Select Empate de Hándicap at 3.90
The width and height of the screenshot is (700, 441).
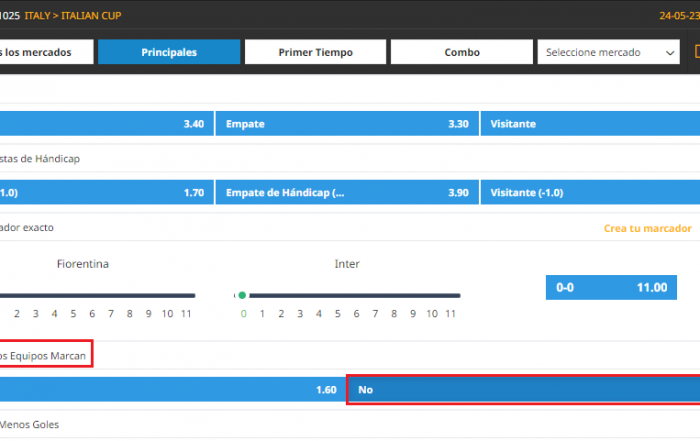[345, 192]
